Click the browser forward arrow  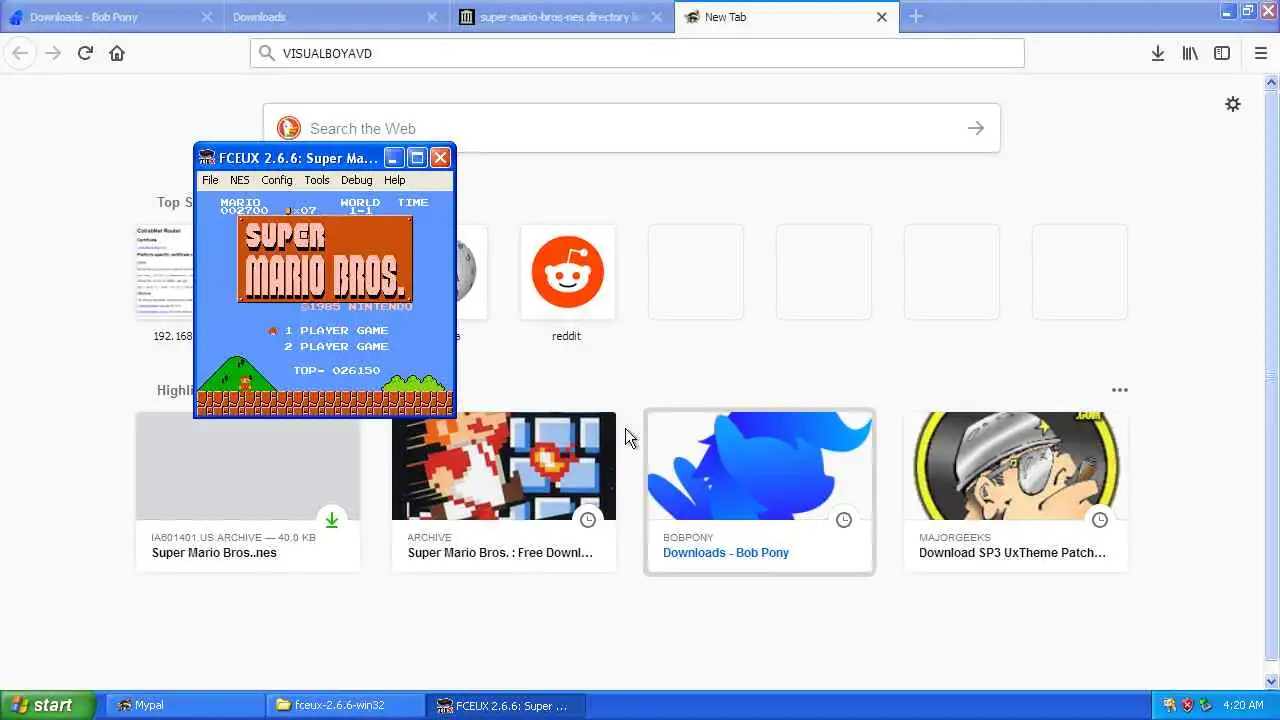pyautogui.click(x=53, y=53)
